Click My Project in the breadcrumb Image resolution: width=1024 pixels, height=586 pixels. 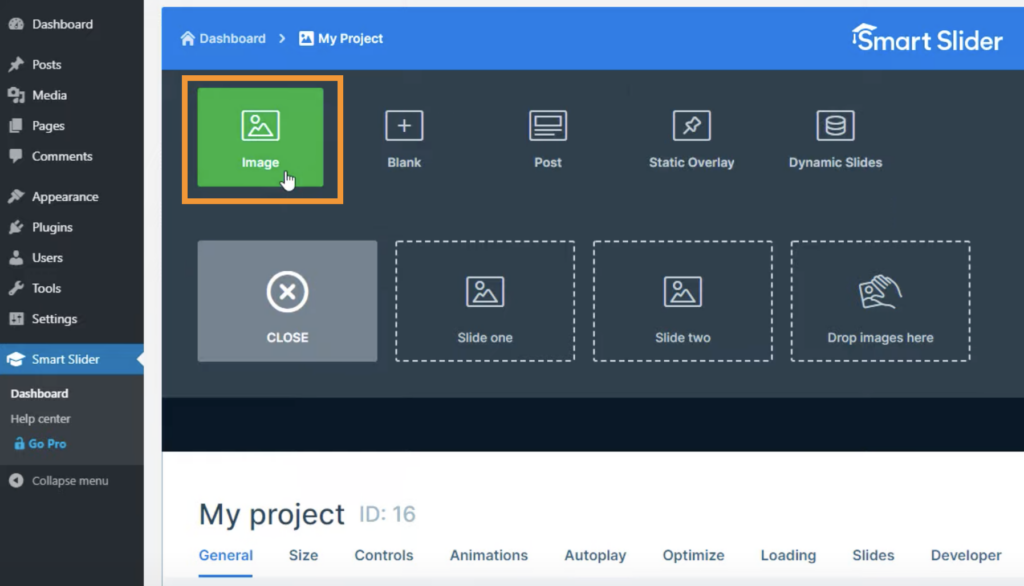click(342, 39)
